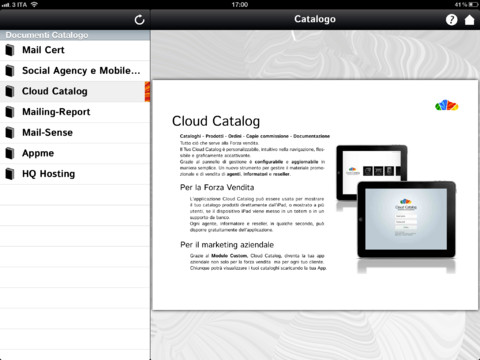Click the book icon beside Mail Cert

point(10,50)
